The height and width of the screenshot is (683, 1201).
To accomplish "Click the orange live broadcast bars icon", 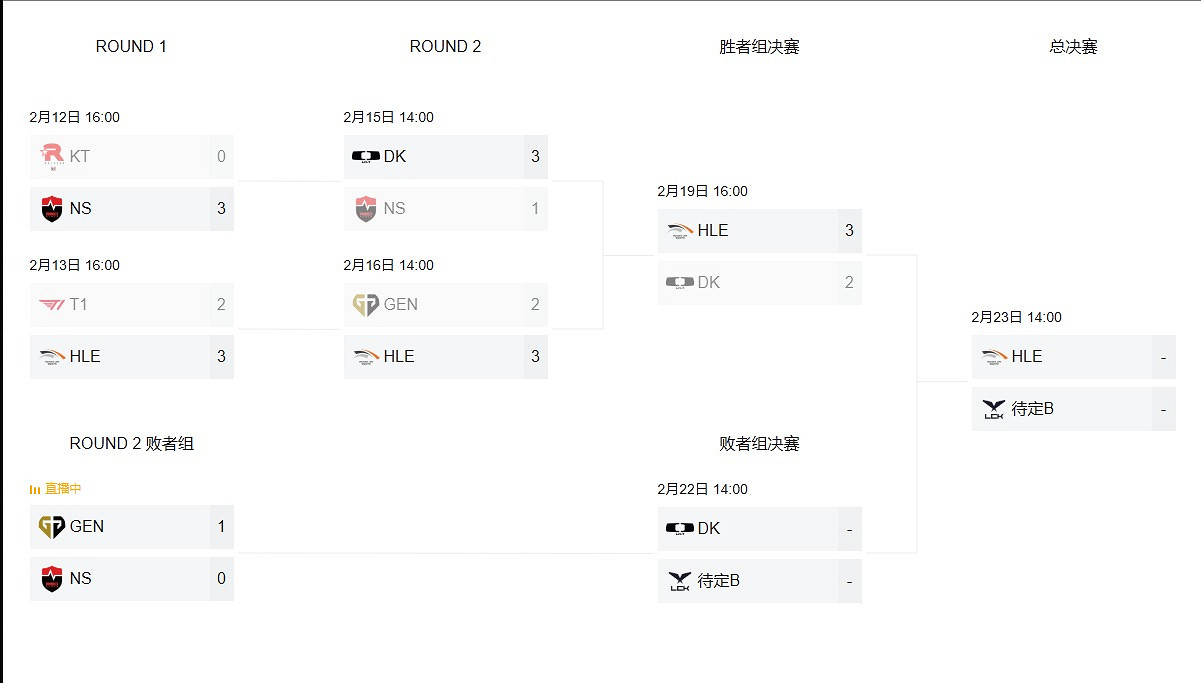I will point(35,490).
